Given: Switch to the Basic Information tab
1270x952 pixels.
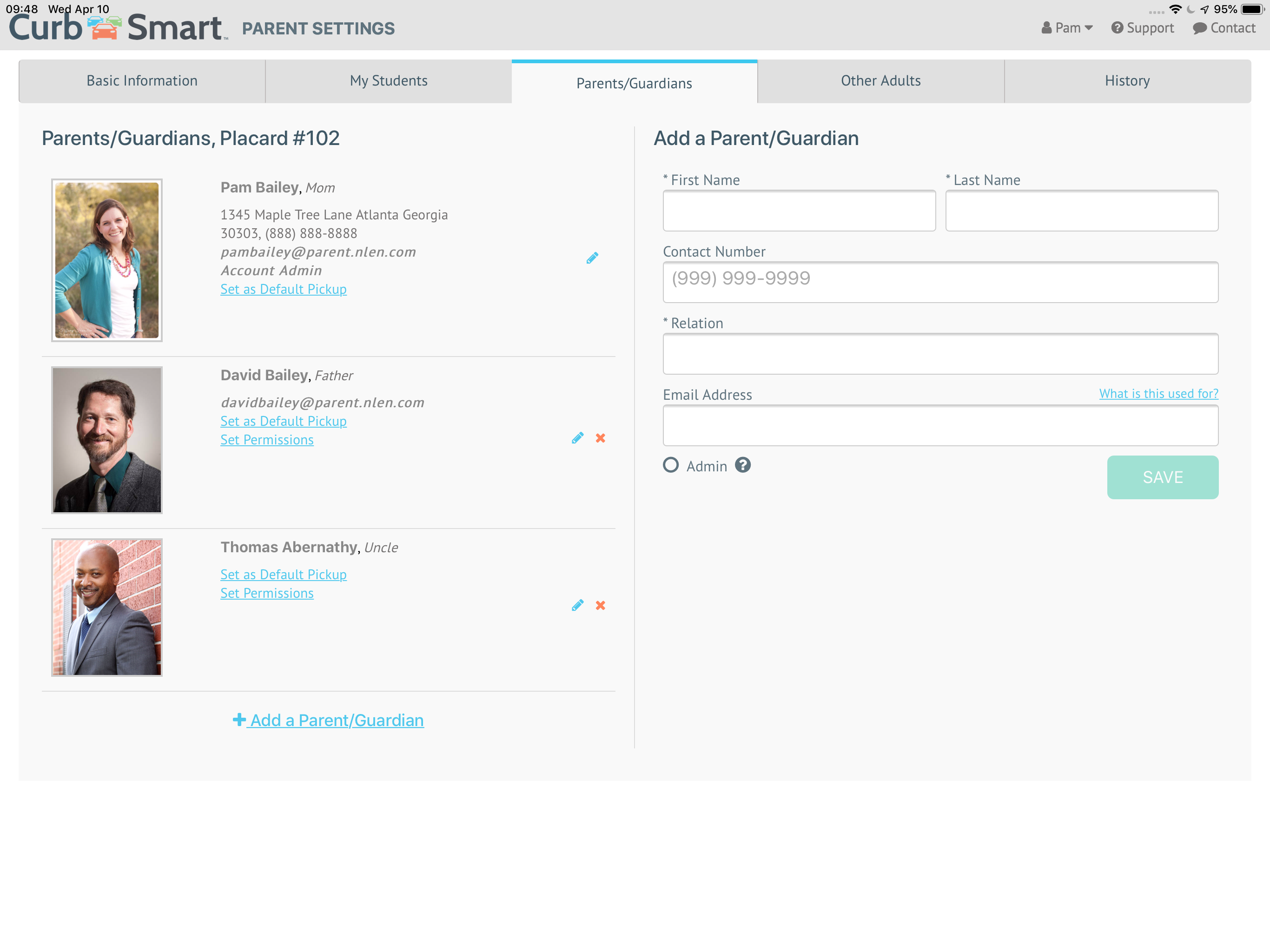Looking at the screenshot, I should (142, 81).
